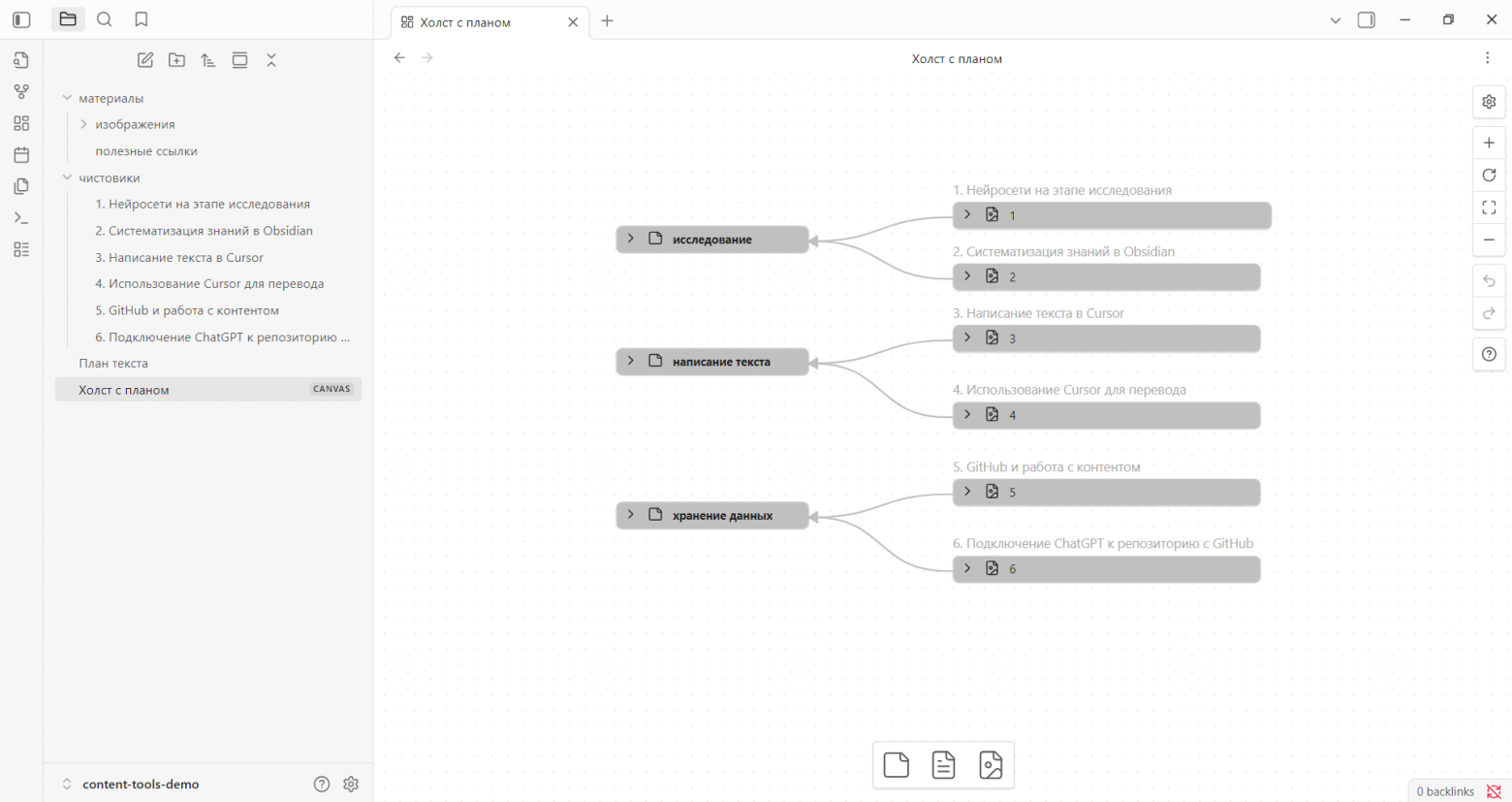The height and width of the screenshot is (802, 1512).
Task: Toggle the right sidebar panel
Action: pos(1367,20)
